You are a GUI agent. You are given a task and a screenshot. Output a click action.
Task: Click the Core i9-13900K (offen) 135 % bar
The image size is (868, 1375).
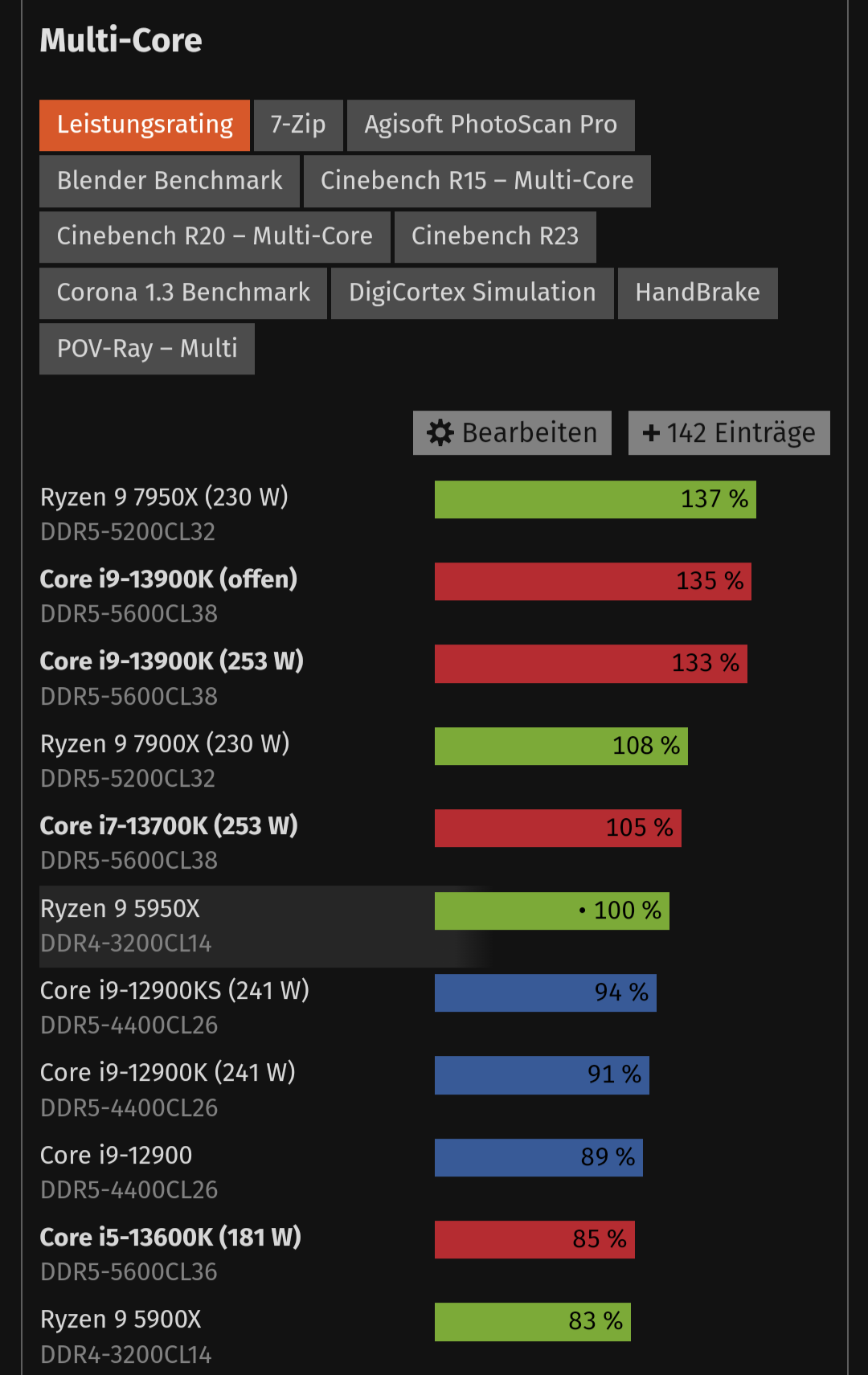point(592,581)
